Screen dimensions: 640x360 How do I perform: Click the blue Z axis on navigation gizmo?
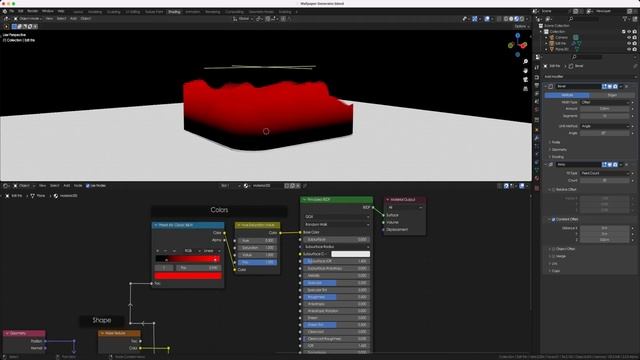click(518, 36)
